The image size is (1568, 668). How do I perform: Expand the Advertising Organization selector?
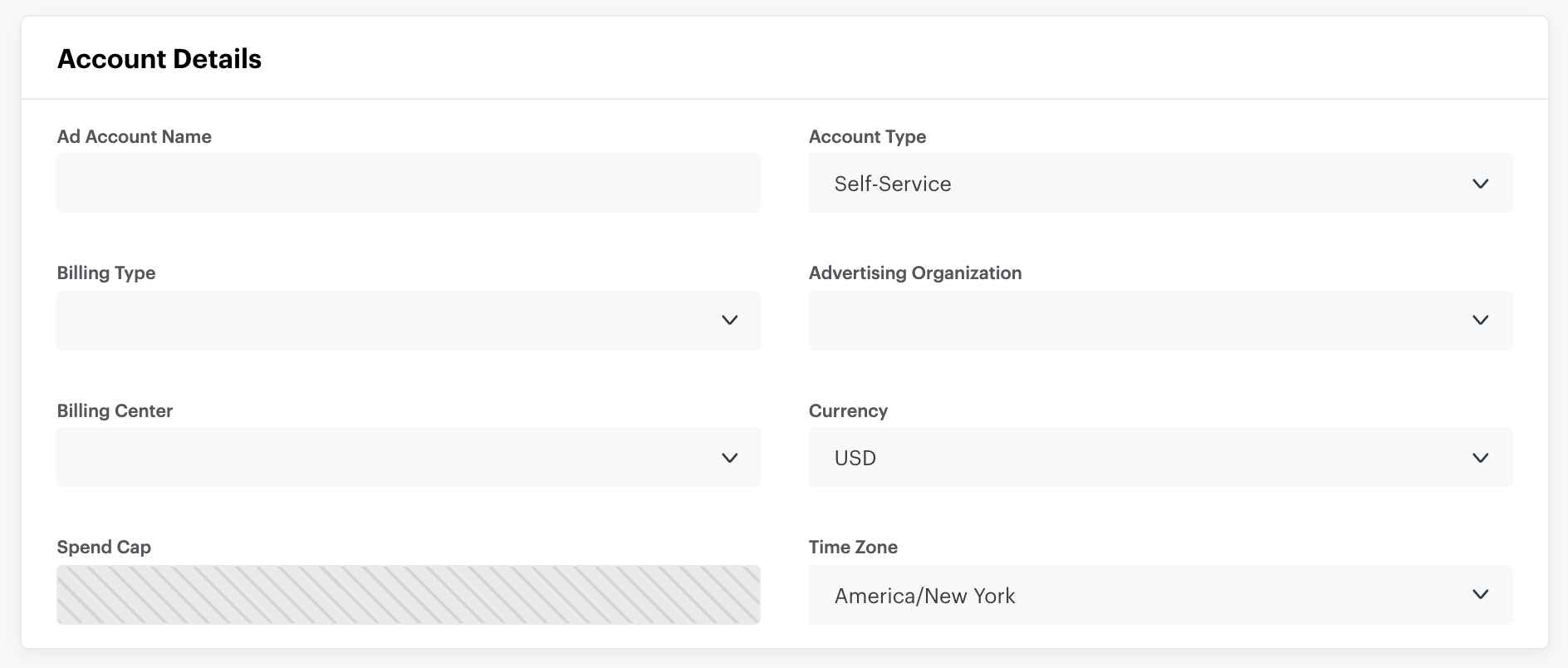1160,321
